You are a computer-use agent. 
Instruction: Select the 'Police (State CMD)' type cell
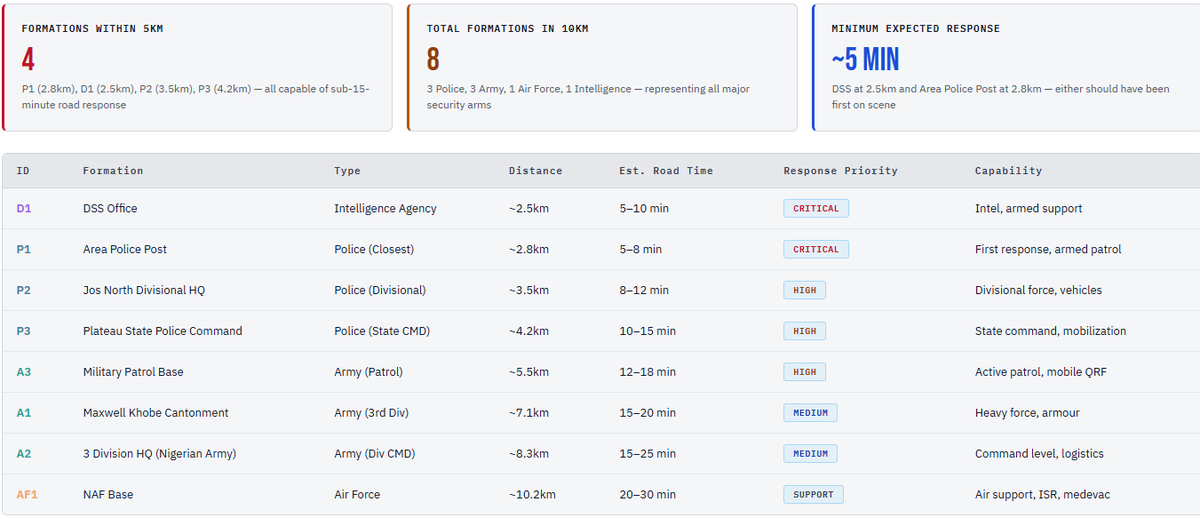pyautogui.click(x=382, y=331)
